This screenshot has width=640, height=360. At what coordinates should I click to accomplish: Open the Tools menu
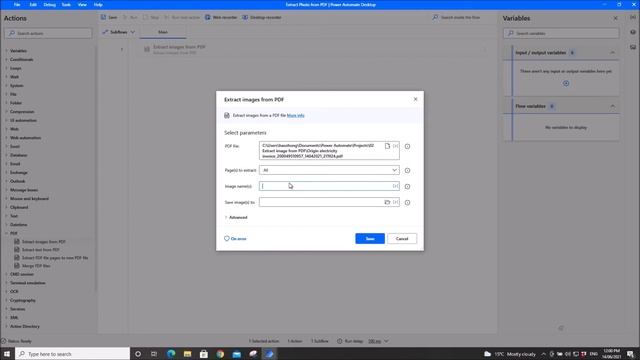(66, 4)
